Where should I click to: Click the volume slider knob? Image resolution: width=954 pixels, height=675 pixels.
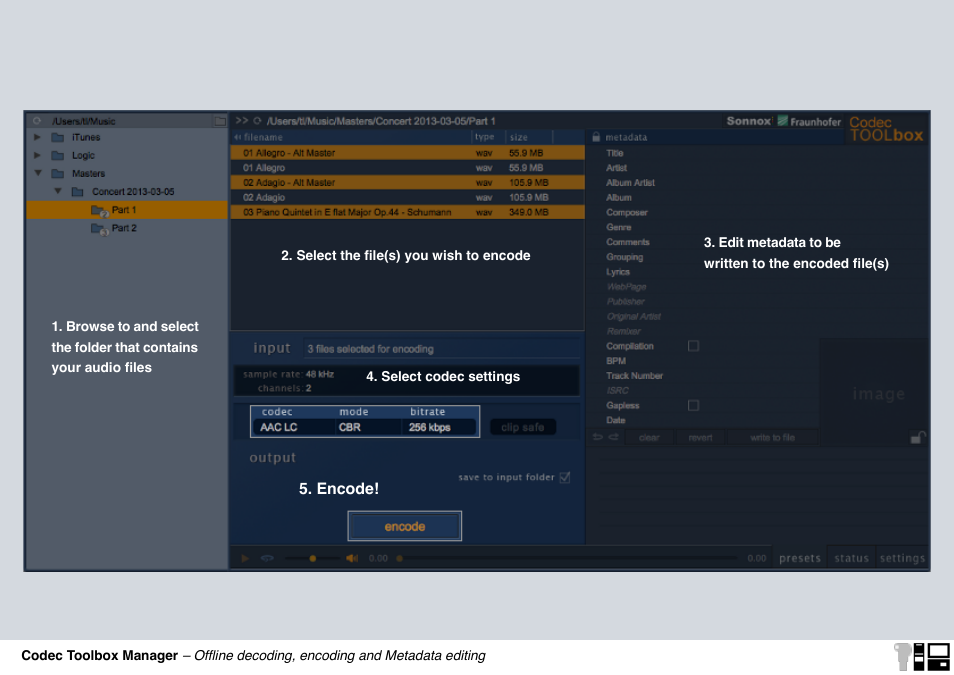point(313,558)
